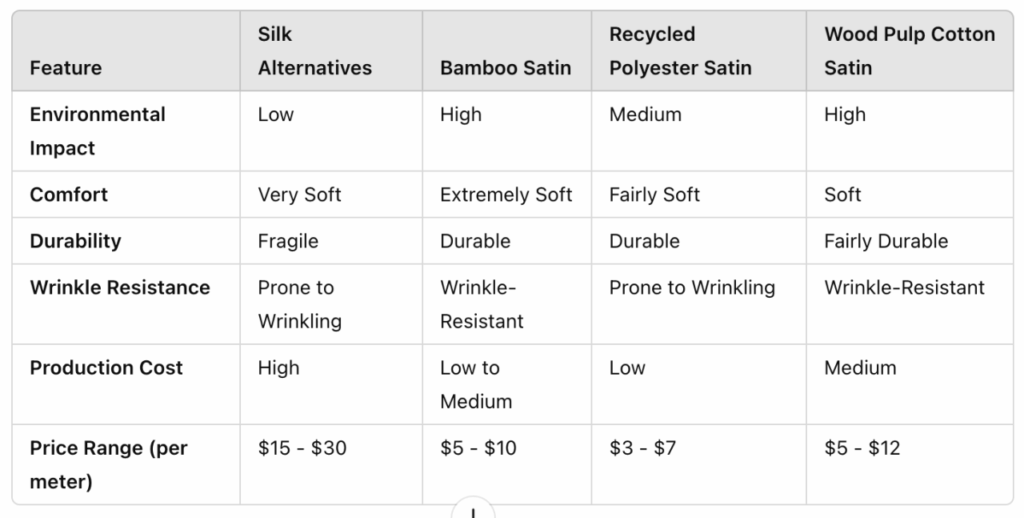
Task: Click the Comfort row label
Action: click(69, 195)
